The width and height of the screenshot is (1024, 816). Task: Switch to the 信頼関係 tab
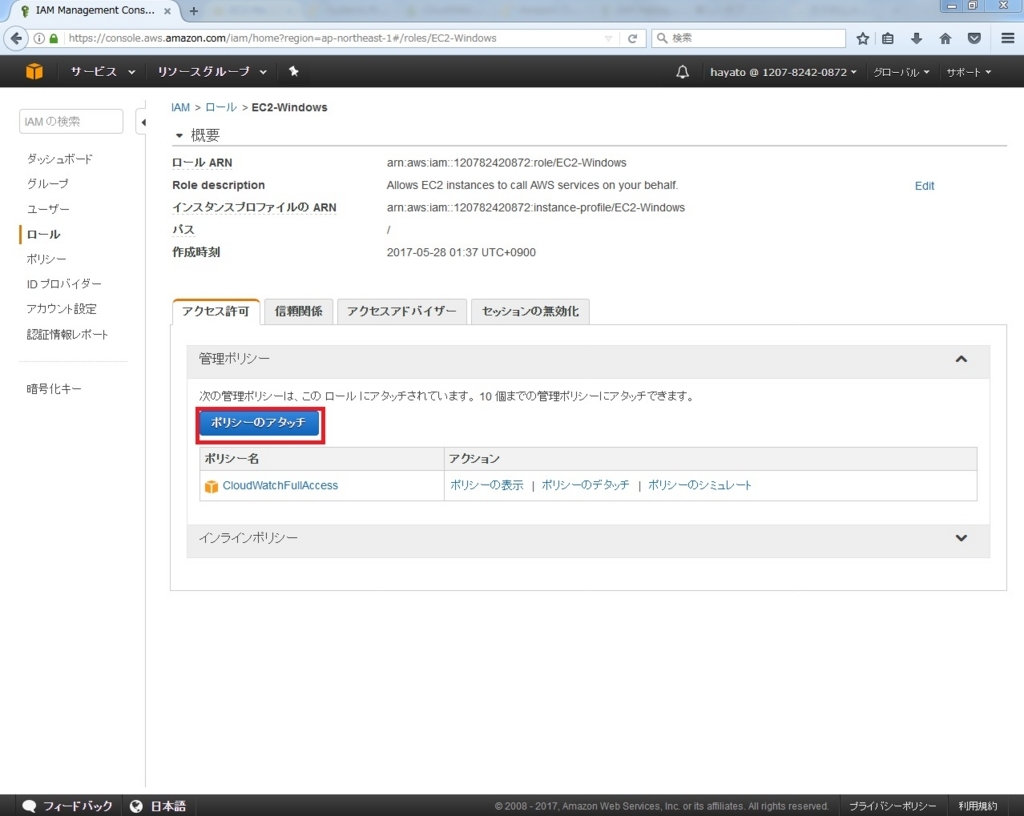(298, 311)
